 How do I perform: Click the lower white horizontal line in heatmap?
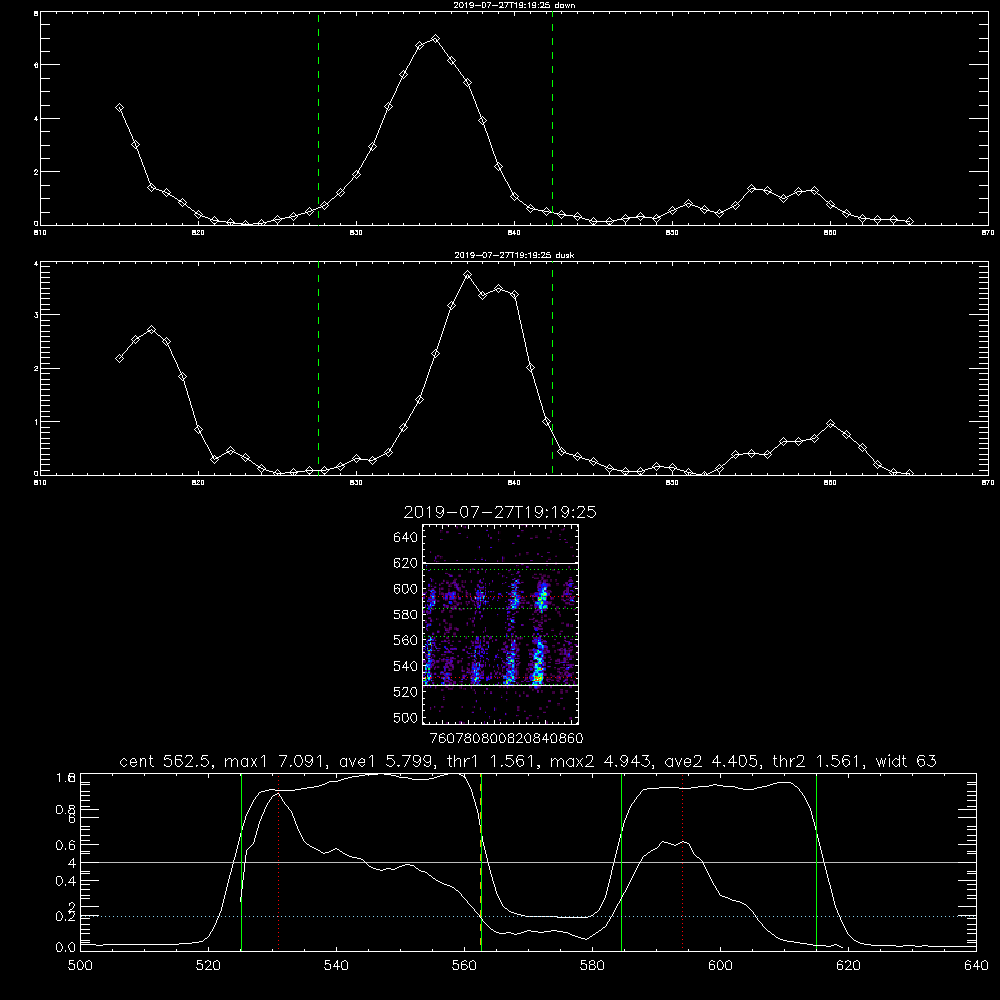(501, 685)
